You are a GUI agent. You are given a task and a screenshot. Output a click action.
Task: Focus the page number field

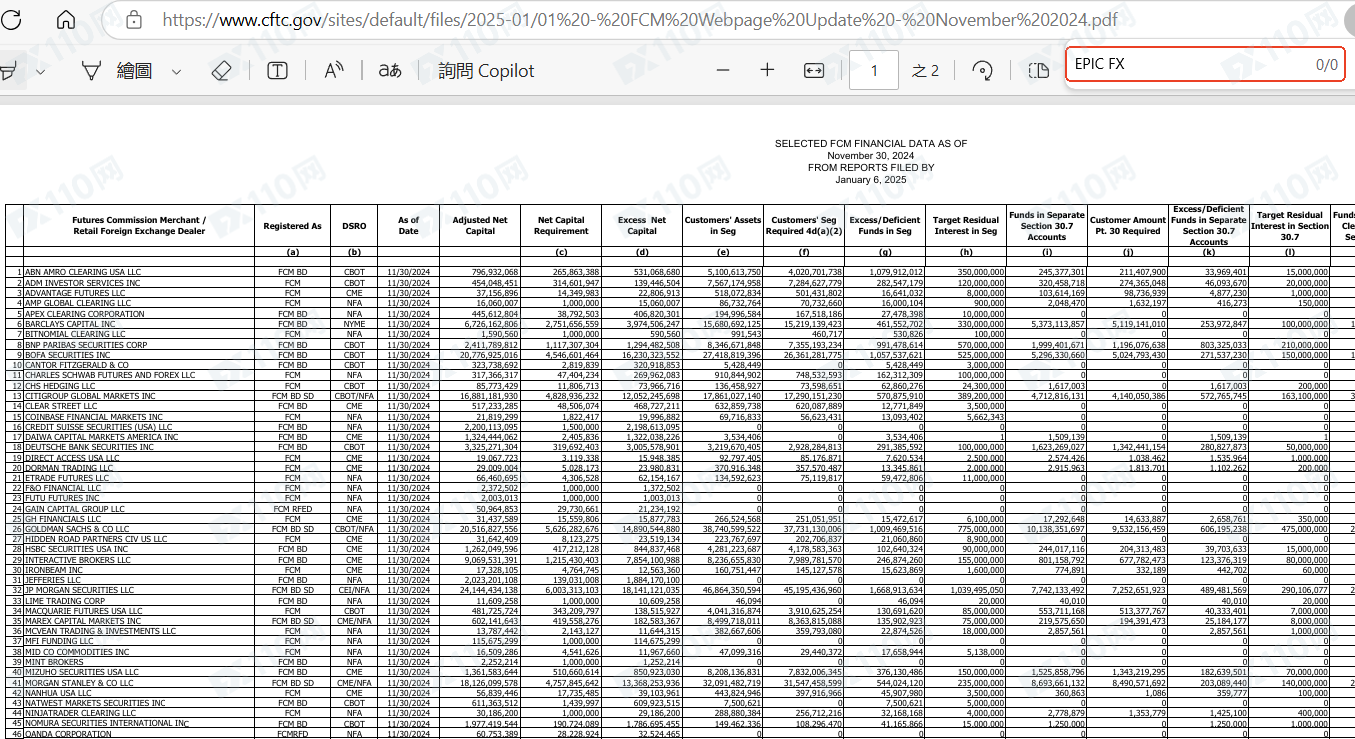point(875,70)
